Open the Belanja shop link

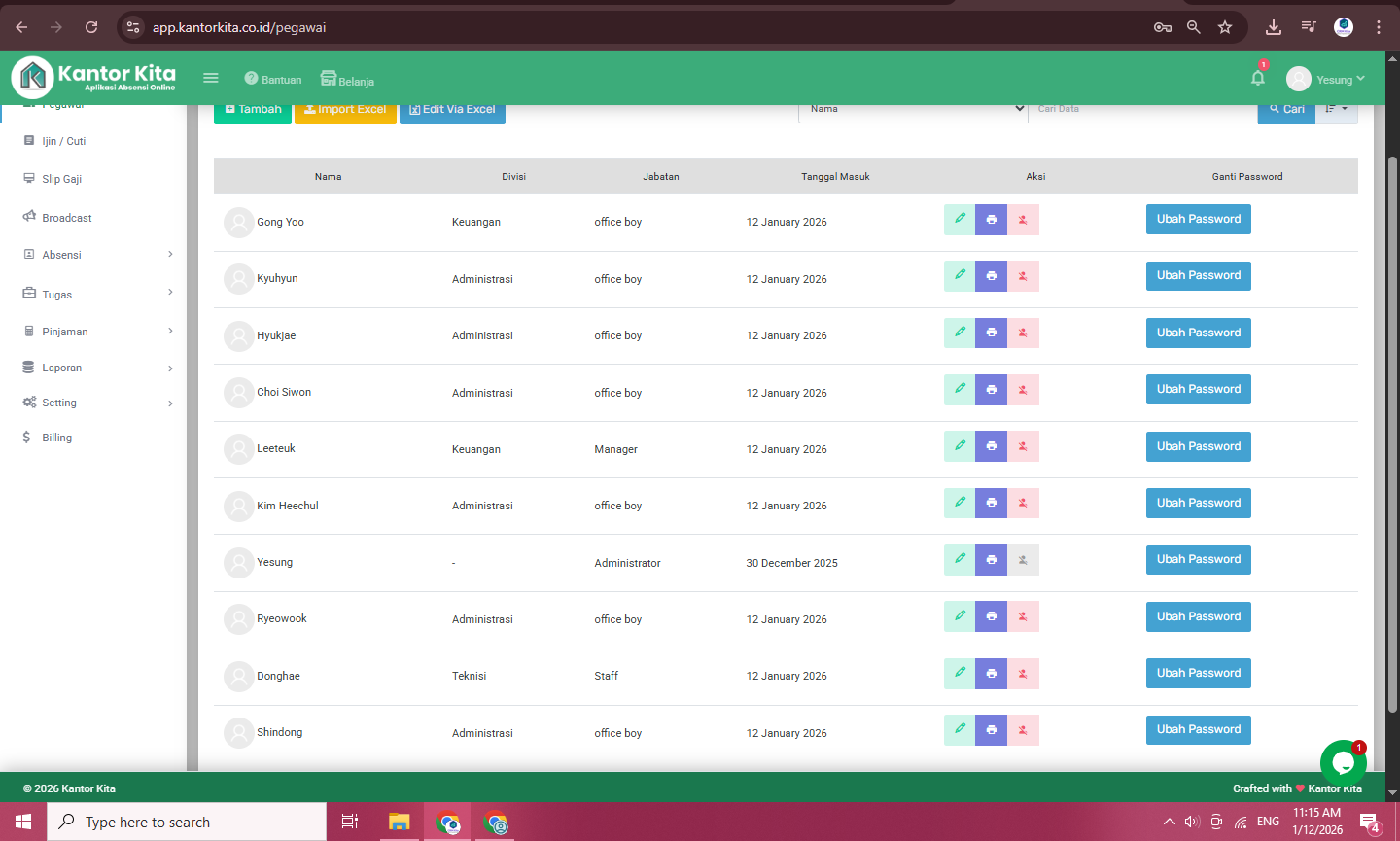pyautogui.click(x=347, y=80)
